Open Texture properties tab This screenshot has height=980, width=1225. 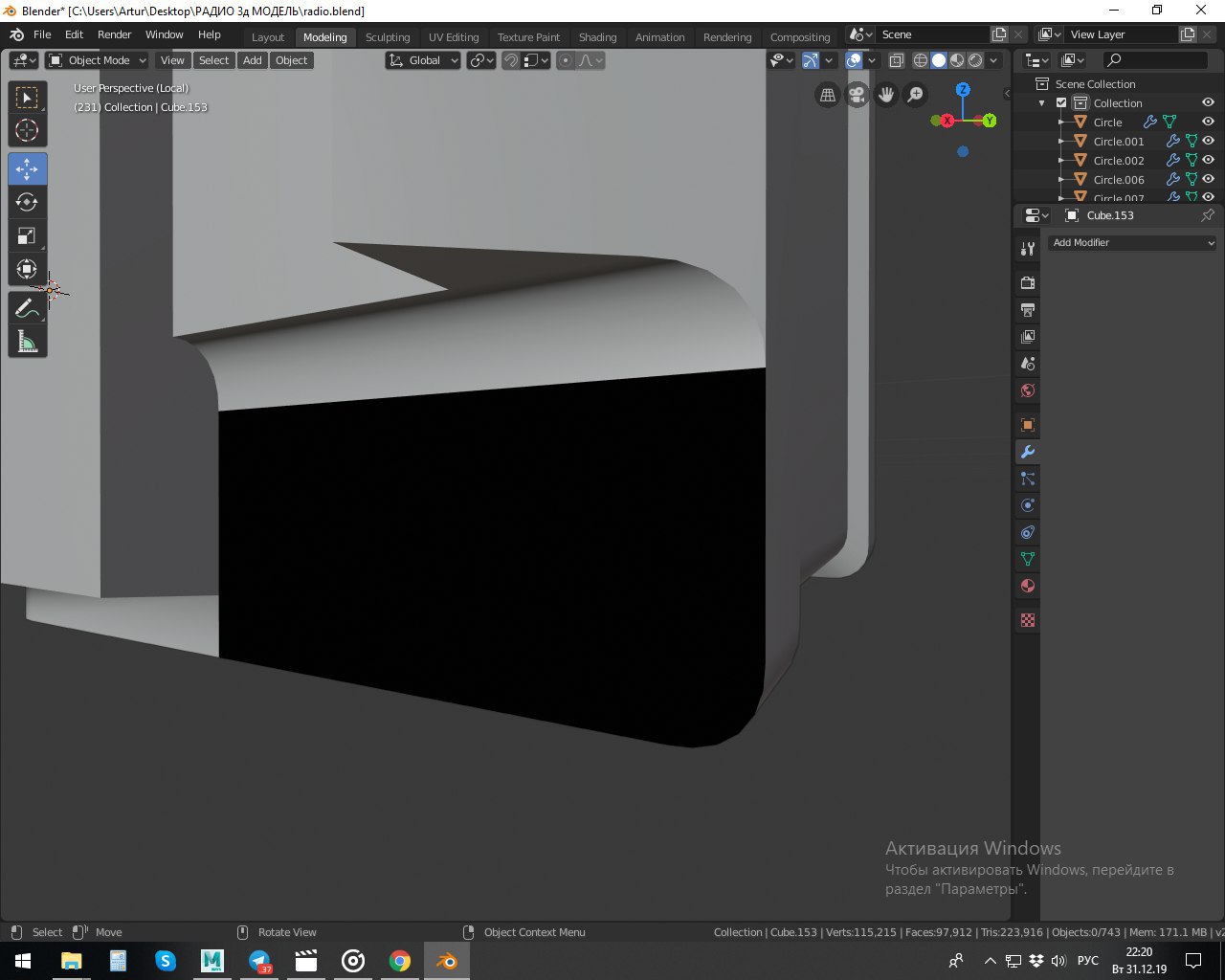1028,620
